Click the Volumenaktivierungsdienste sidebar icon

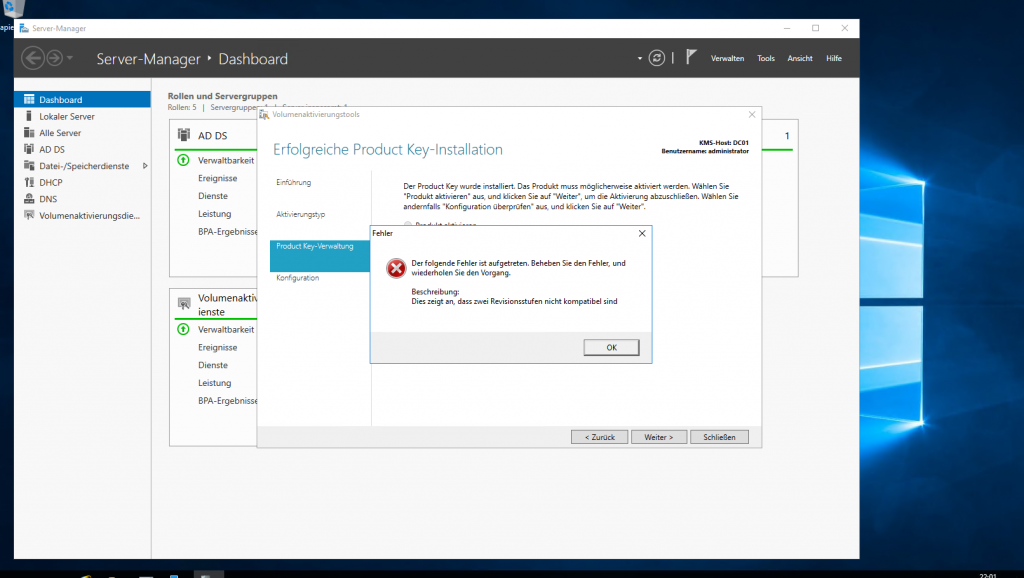coord(29,215)
